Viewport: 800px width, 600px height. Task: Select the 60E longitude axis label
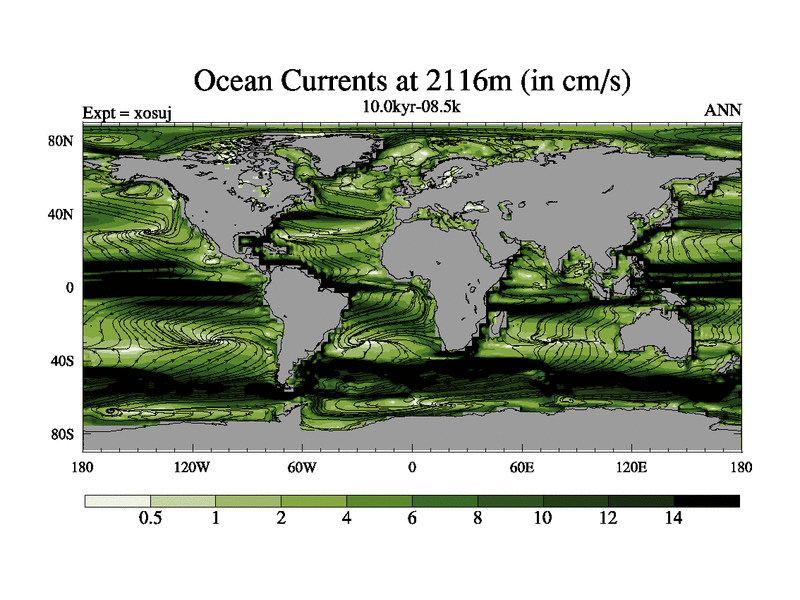tap(522, 467)
